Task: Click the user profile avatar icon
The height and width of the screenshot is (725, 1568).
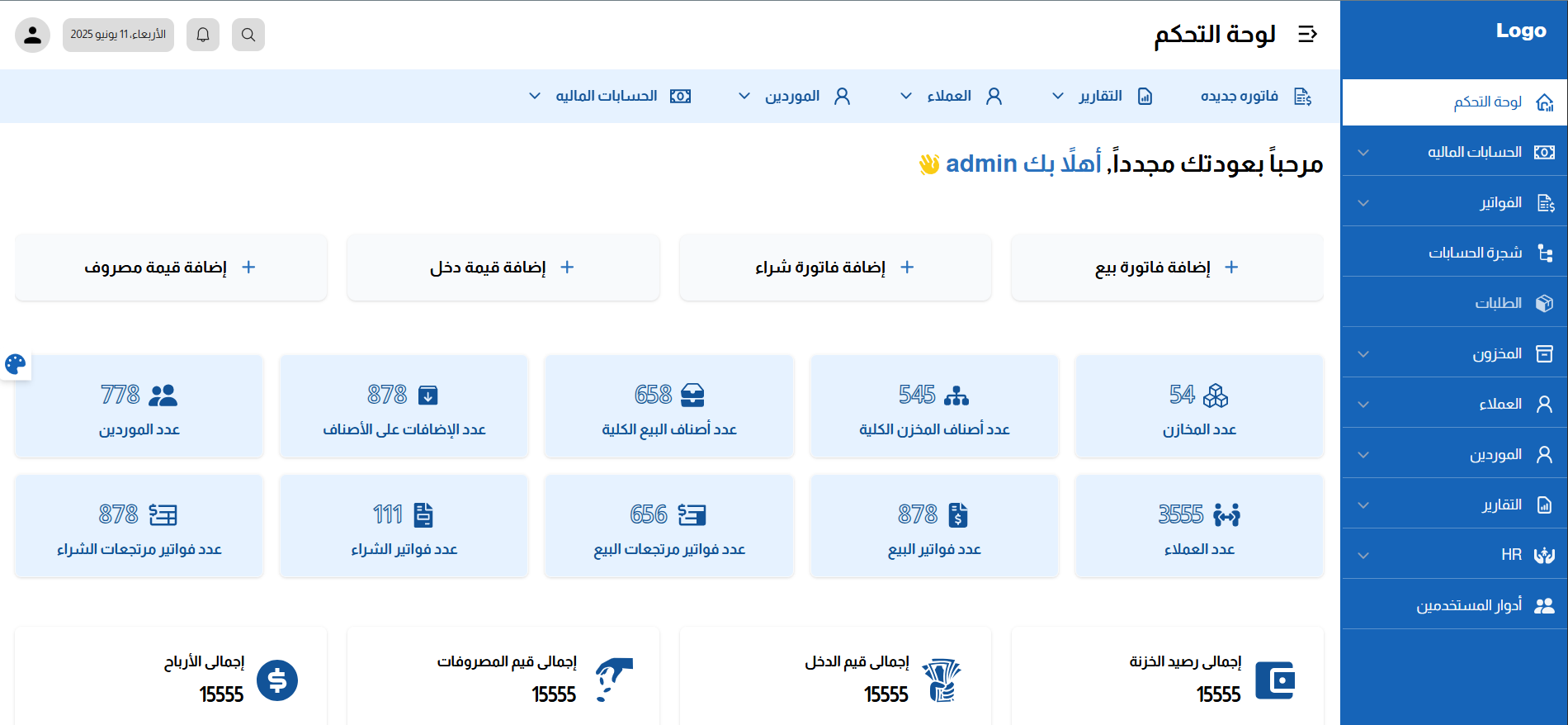Action: click(32, 35)
